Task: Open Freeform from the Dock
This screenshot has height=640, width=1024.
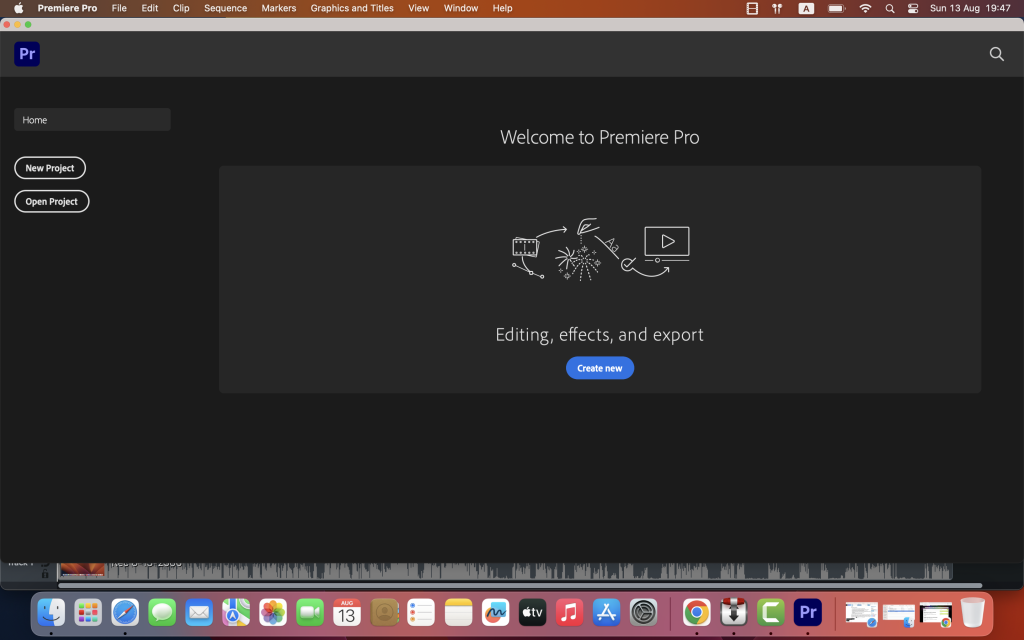Action: point(495,613)
